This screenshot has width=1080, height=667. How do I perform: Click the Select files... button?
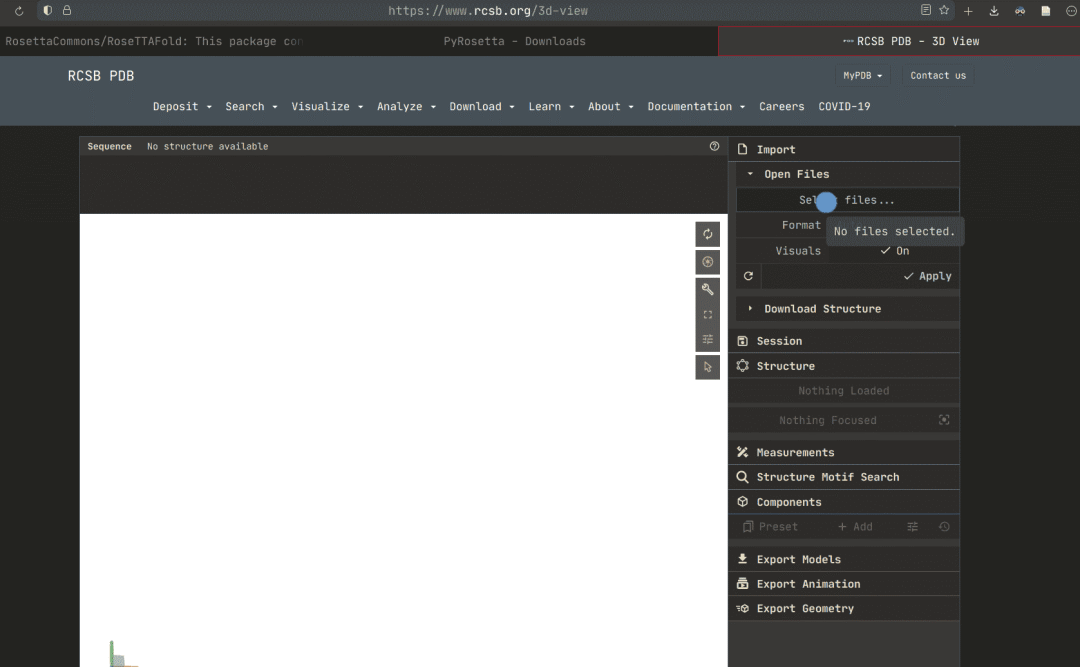pos(847,200)
